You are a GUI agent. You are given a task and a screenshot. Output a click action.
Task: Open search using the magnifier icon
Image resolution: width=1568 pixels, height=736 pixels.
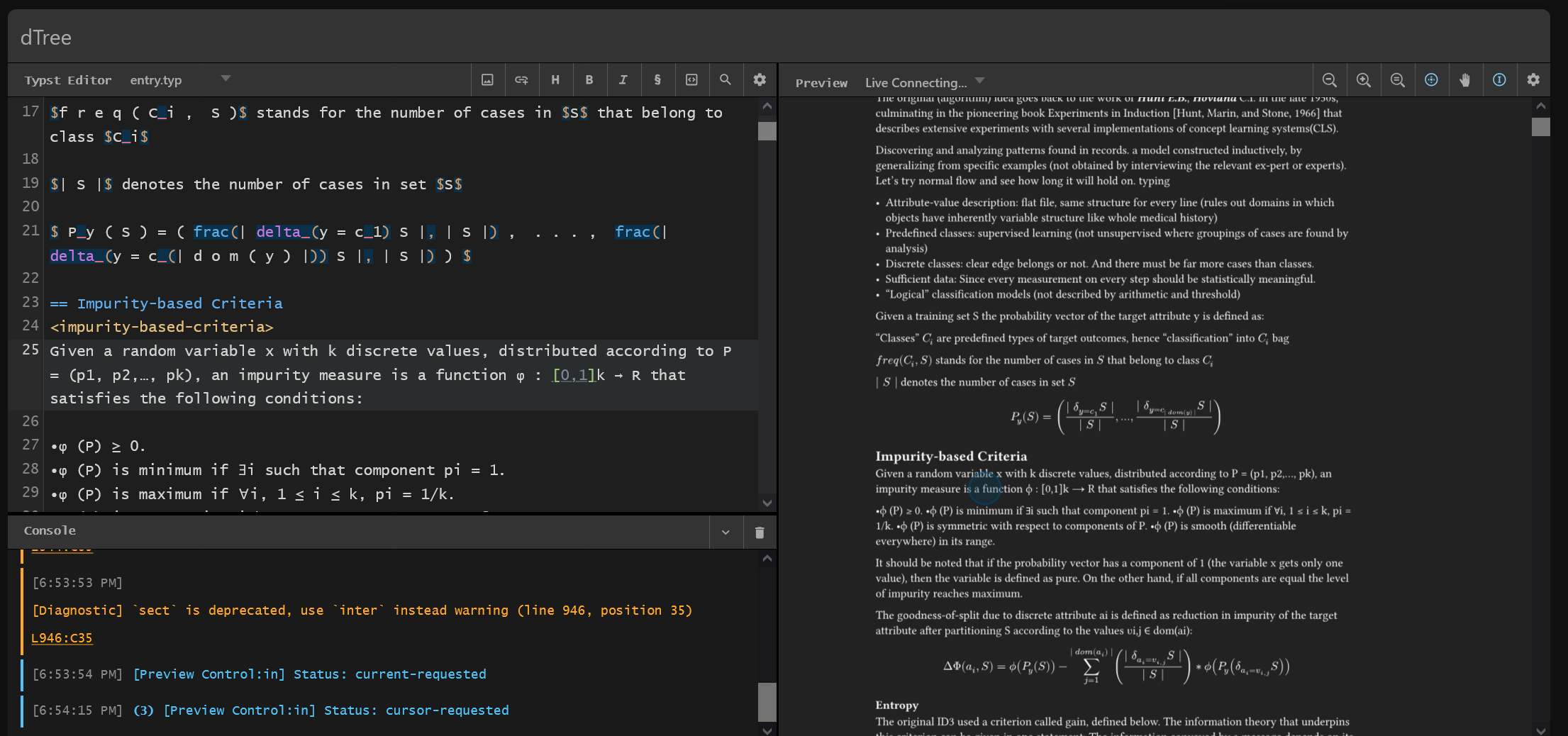point(725,80)
